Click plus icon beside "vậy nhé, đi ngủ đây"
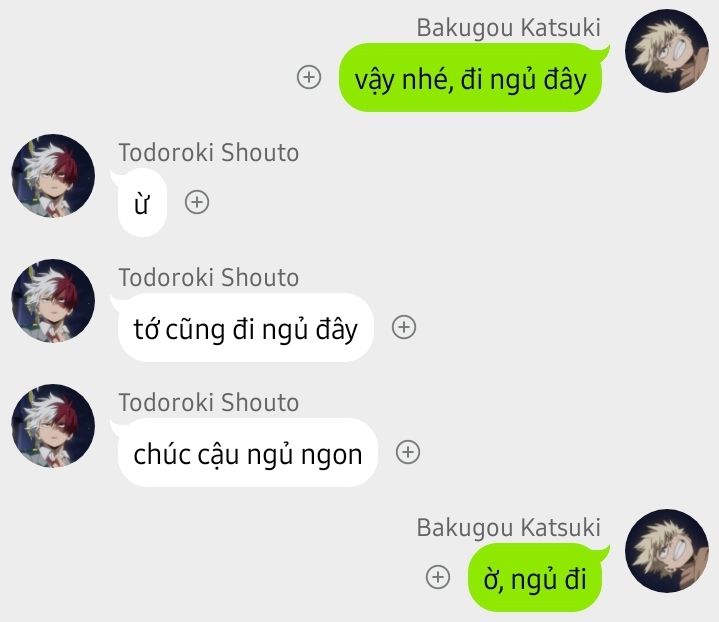 [309, 77]
